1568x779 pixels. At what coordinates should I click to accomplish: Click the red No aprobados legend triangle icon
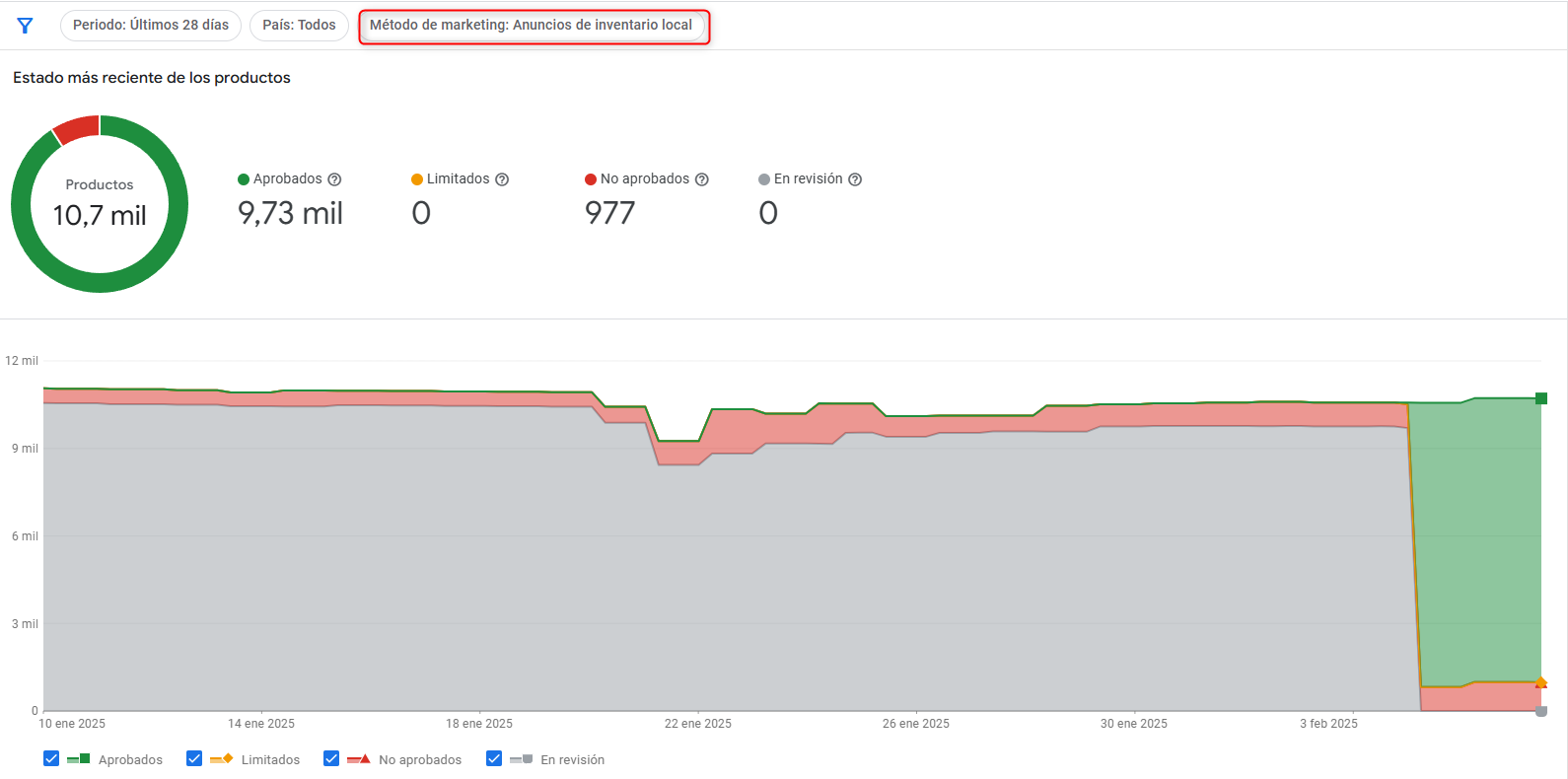point(359,759)
